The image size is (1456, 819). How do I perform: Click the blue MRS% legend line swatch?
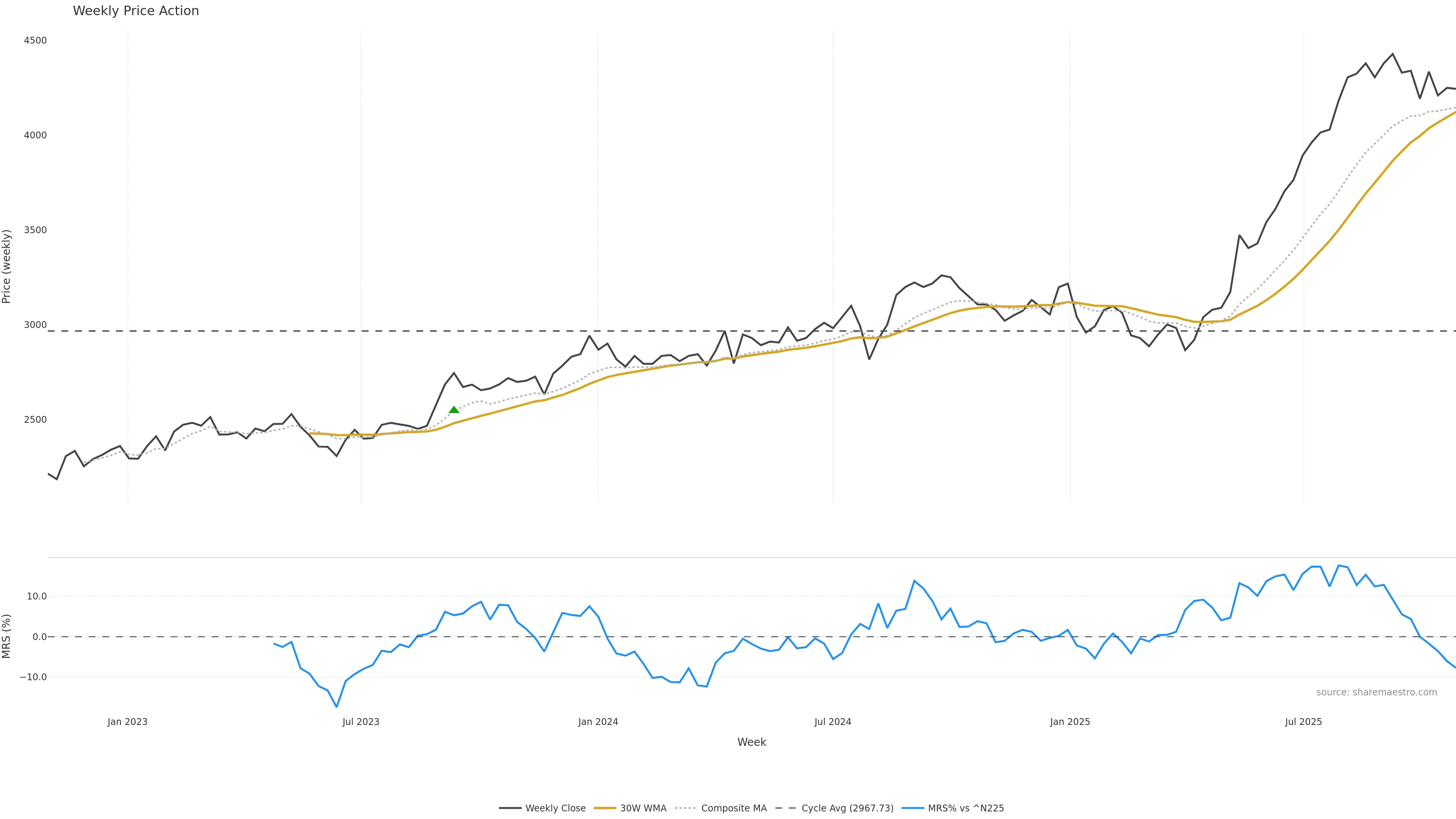tap(913, 808)
